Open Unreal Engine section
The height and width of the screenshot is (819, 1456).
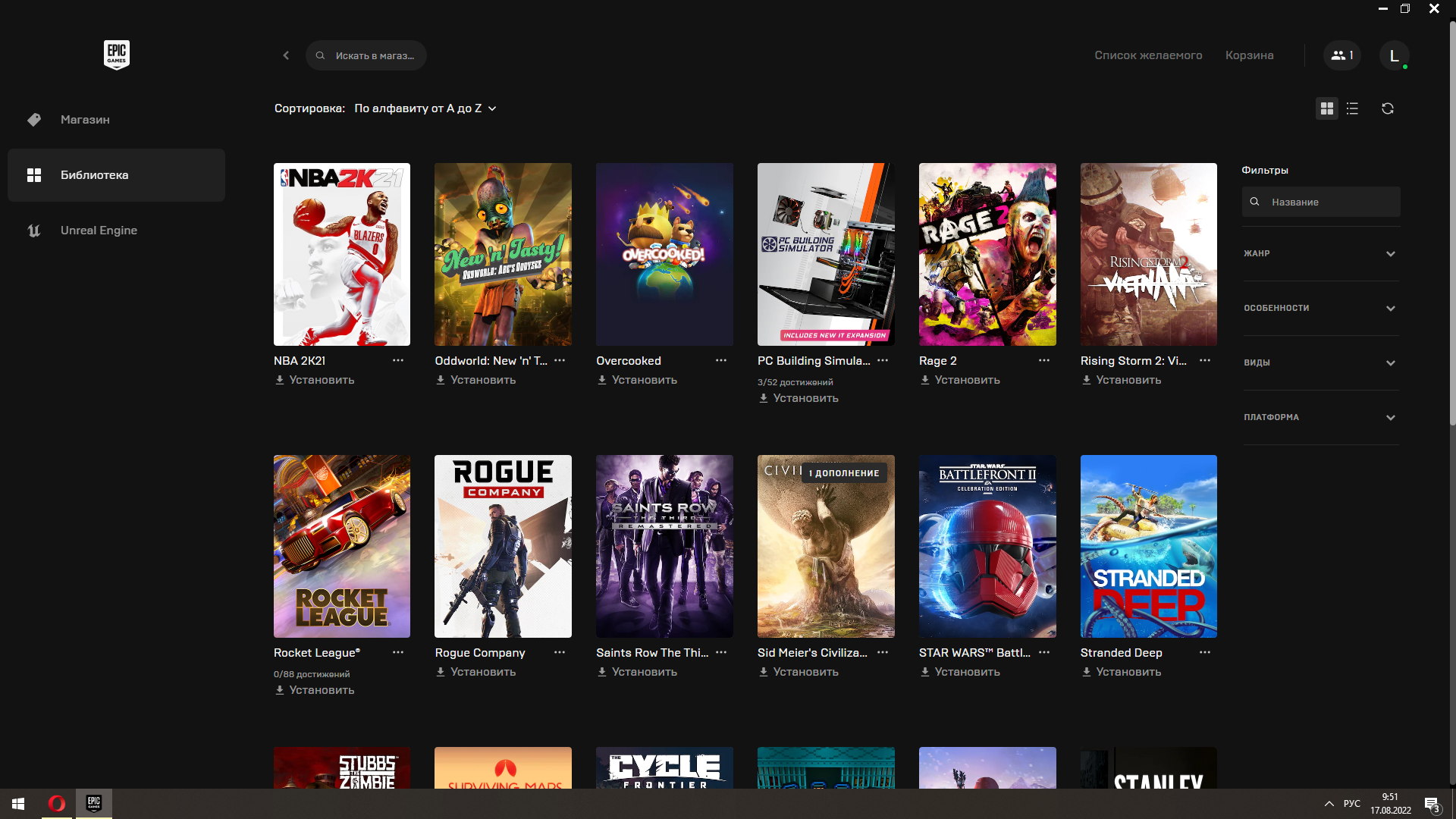116,231
